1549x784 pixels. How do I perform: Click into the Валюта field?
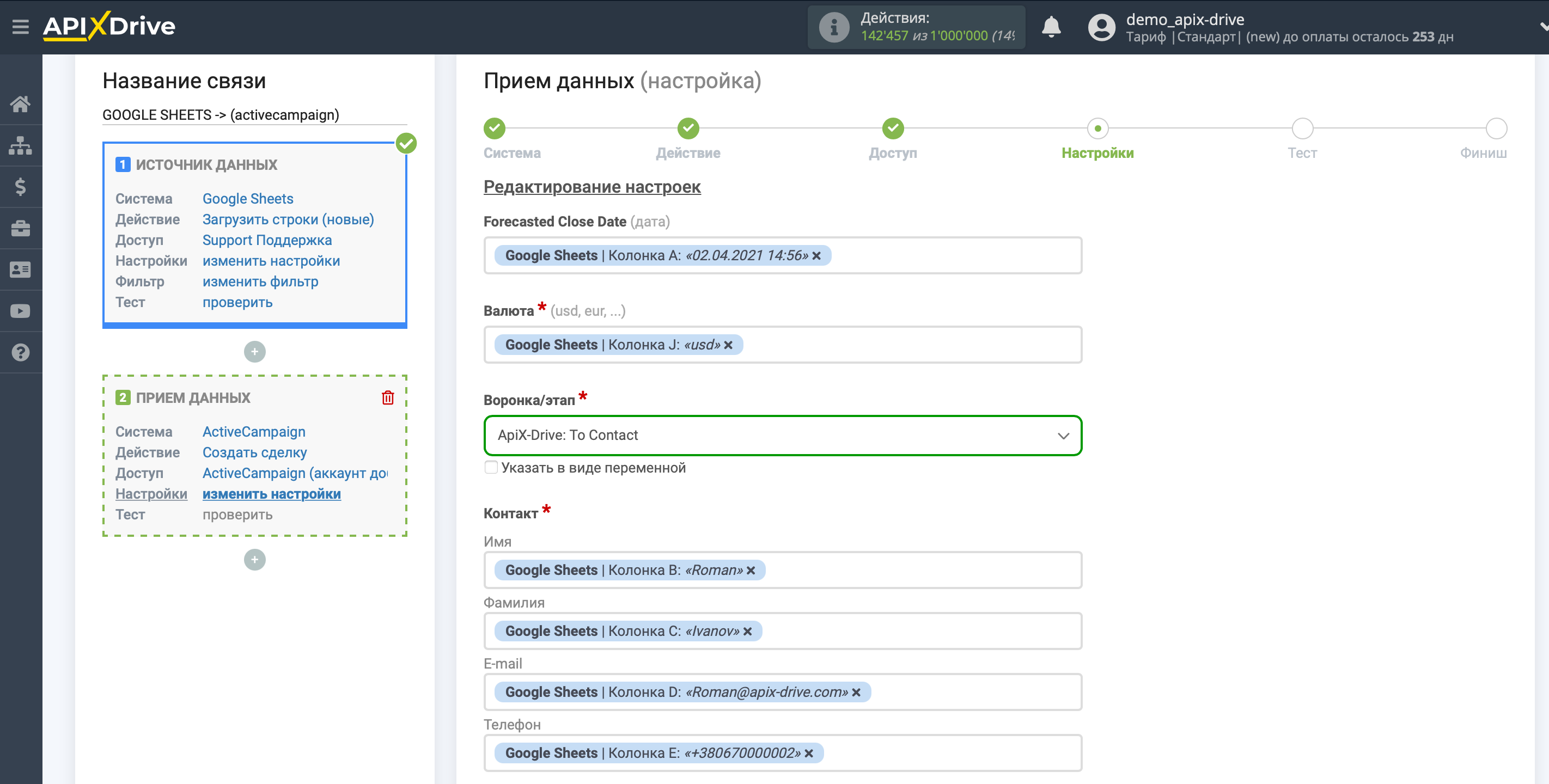(783, 345)
